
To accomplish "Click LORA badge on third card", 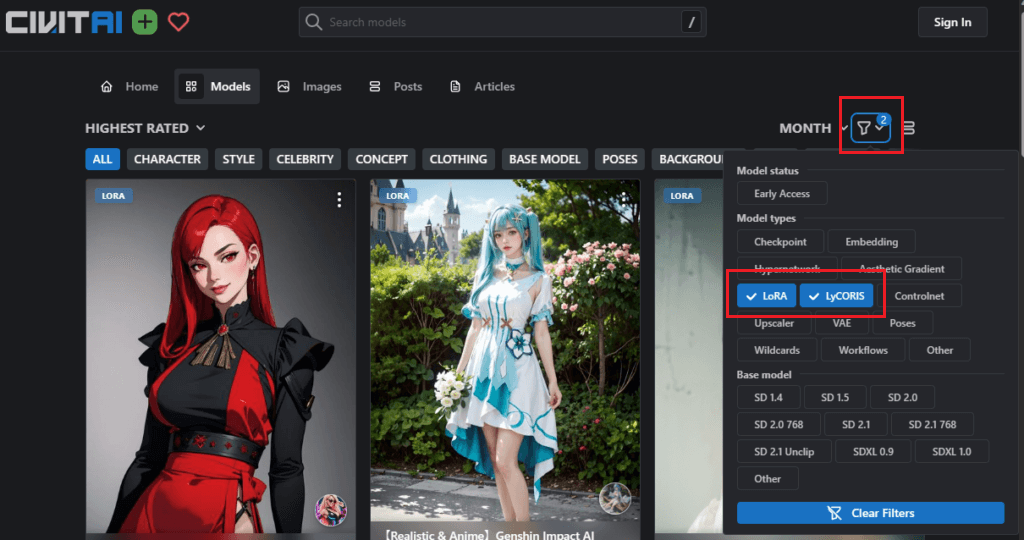I will click(x=682, y=195).
